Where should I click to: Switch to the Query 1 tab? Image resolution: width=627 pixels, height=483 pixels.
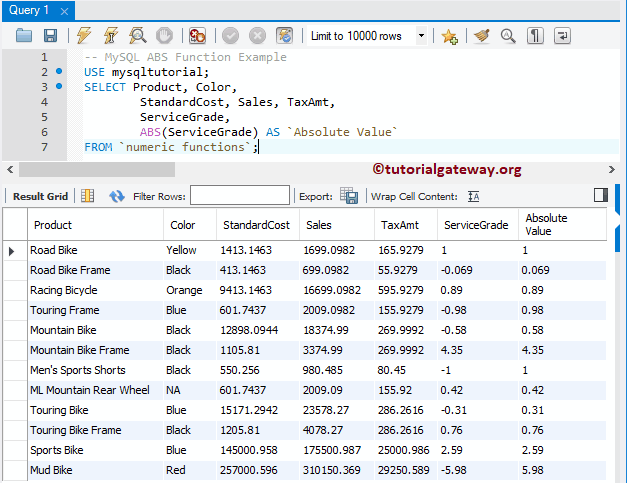click(x=28, y=10)
